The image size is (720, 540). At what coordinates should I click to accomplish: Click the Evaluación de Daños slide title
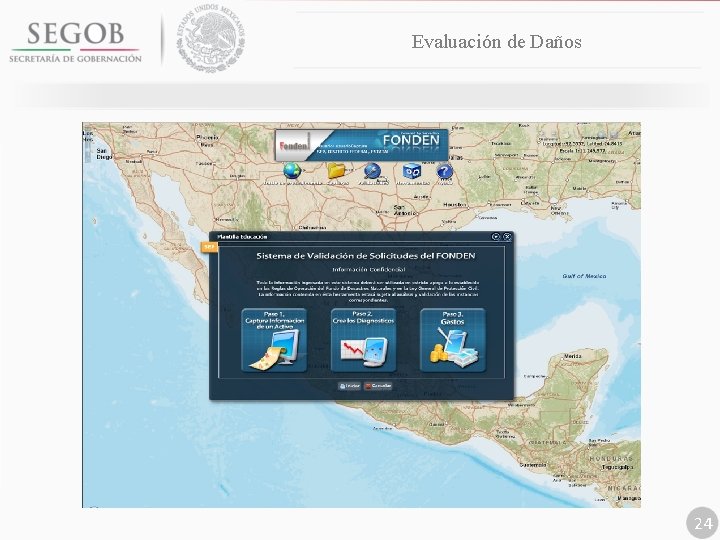pyautogui.click(x=496, y=42)
